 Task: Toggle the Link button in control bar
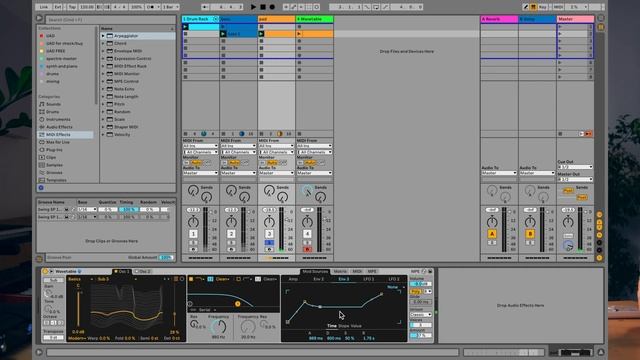[44, 7]
